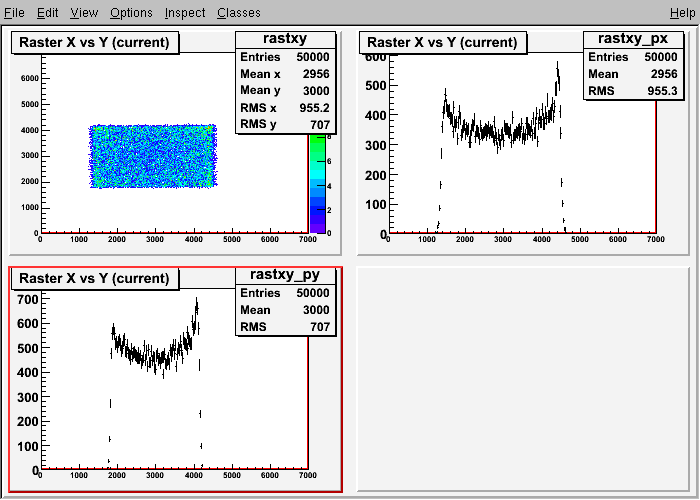This screenshot has height=500, width=700.
Task: Click the 7000 x-axis label on rastxy_px plot
Action: pyautogui.click(x=655, y=240)
